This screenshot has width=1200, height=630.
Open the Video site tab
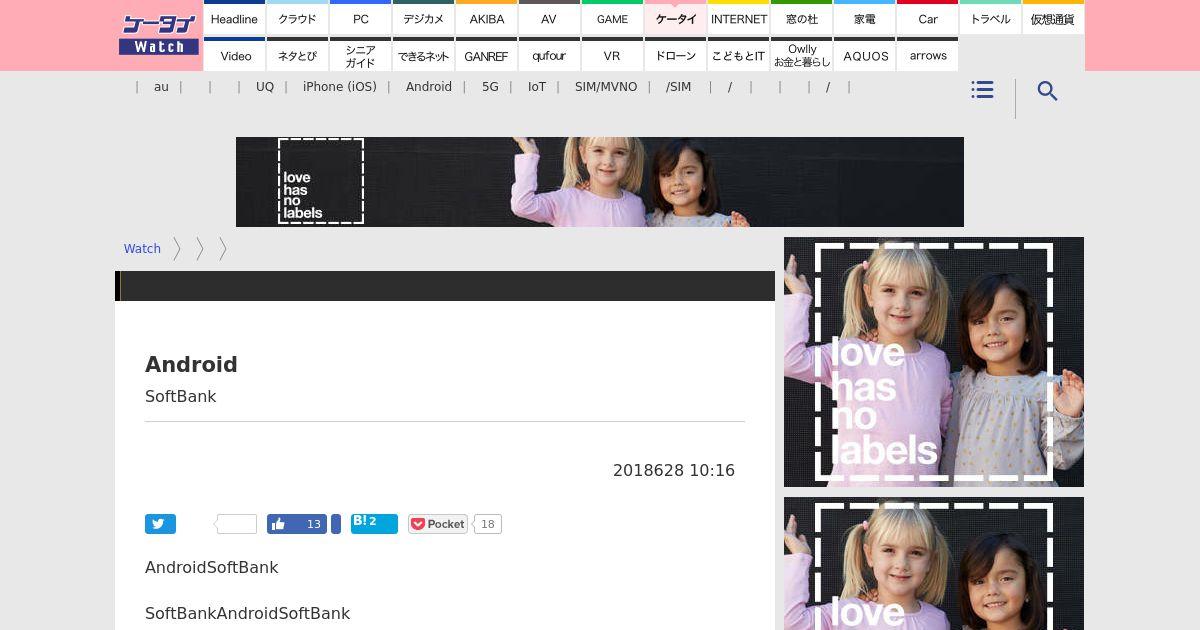[x=234, y=55]
